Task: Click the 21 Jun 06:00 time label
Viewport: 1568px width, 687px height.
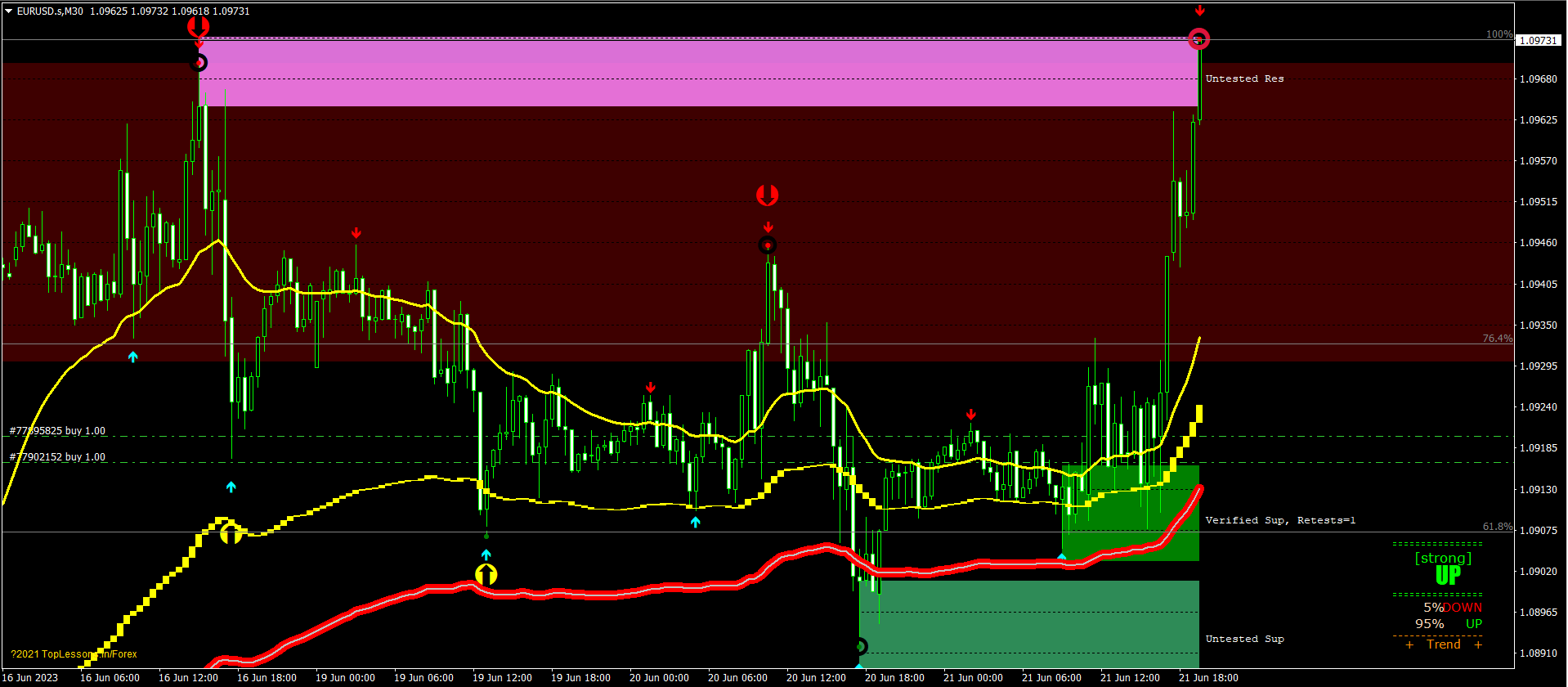Action: coord(1052,678)
